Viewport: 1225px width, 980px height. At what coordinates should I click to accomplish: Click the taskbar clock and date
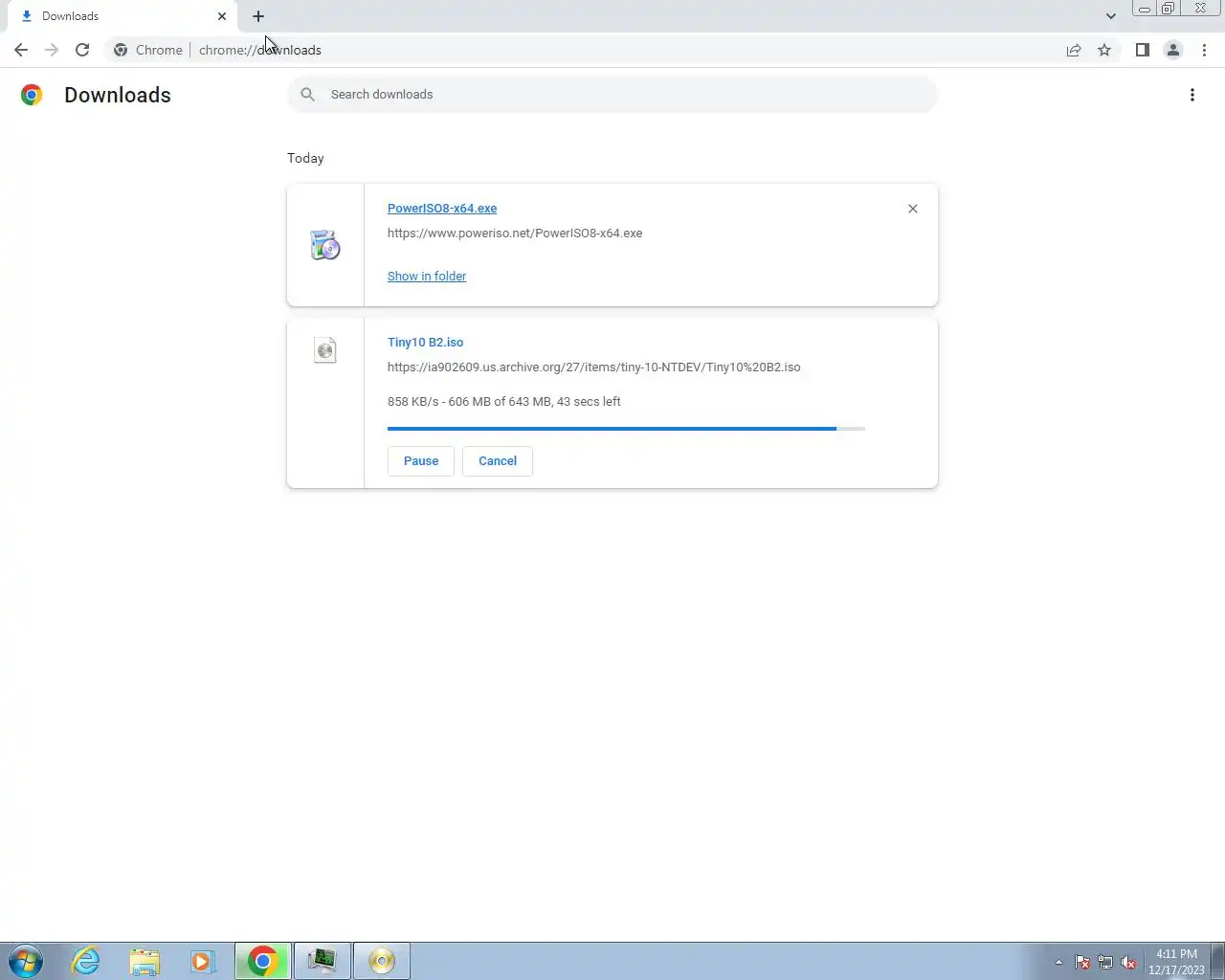click(1176, 962)
